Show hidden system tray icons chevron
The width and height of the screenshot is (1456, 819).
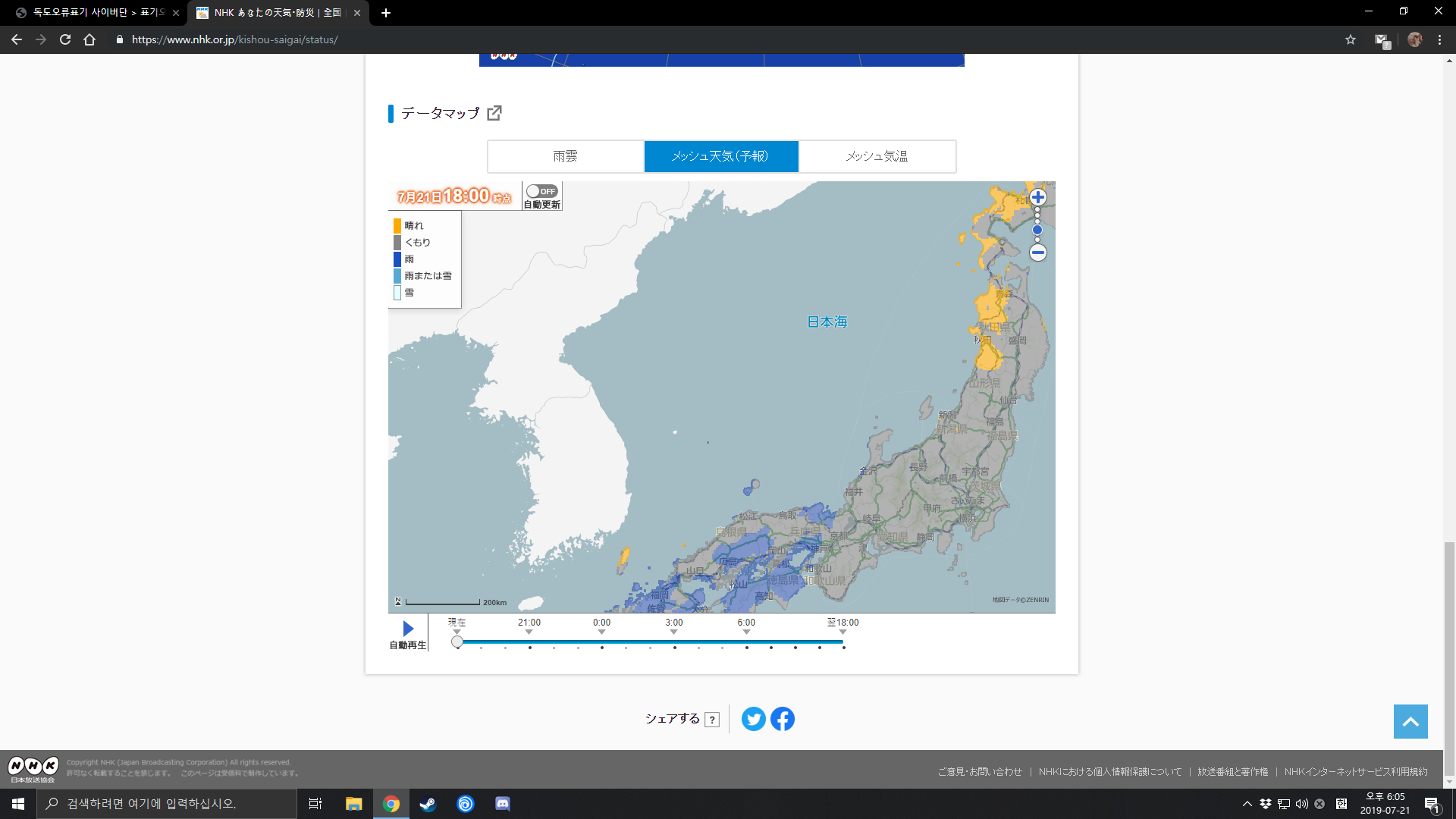pos(1247,804)
